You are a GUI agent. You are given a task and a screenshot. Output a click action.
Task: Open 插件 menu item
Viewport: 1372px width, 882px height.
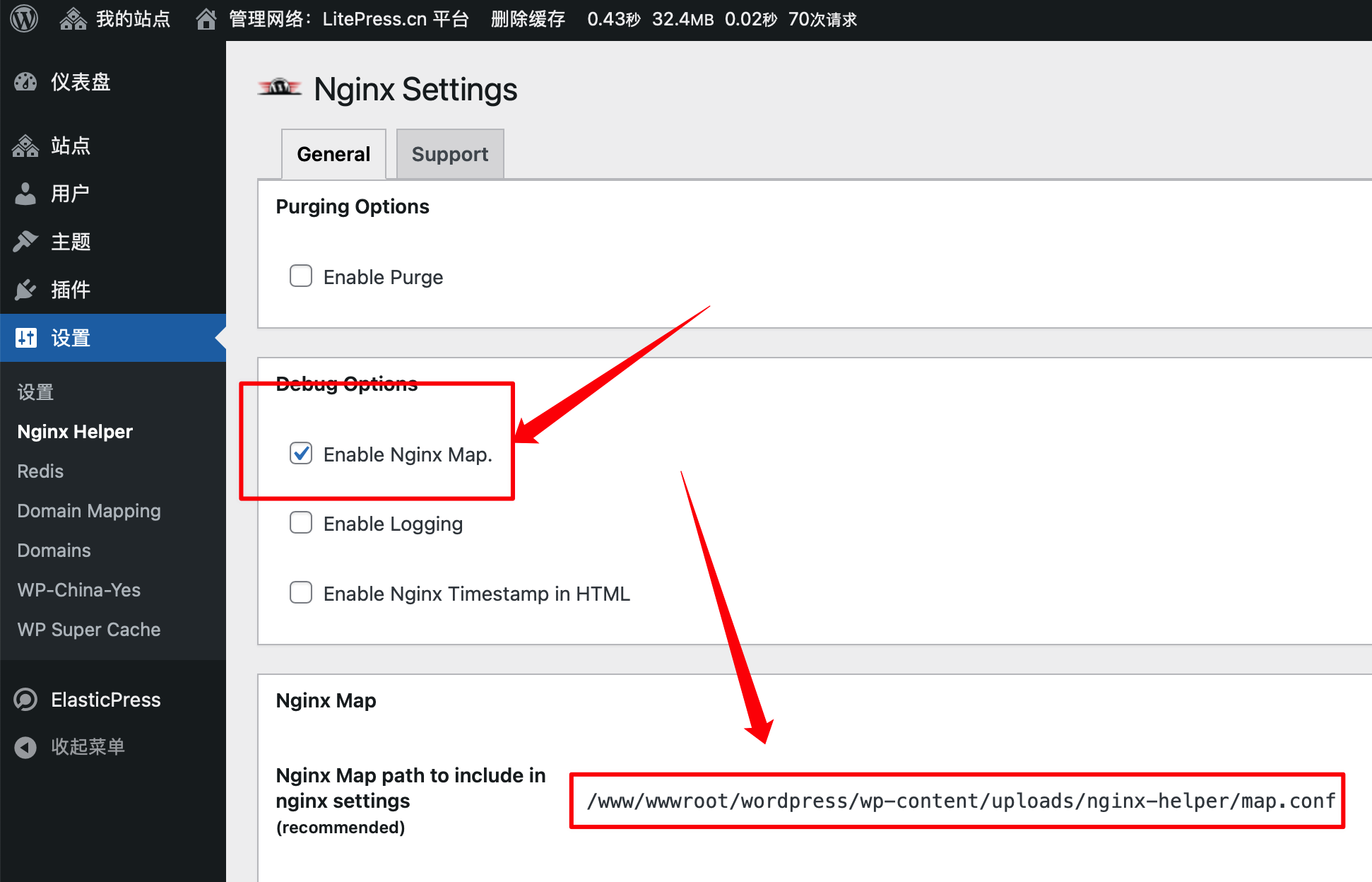pyautogui.click(x=113, y=290)
